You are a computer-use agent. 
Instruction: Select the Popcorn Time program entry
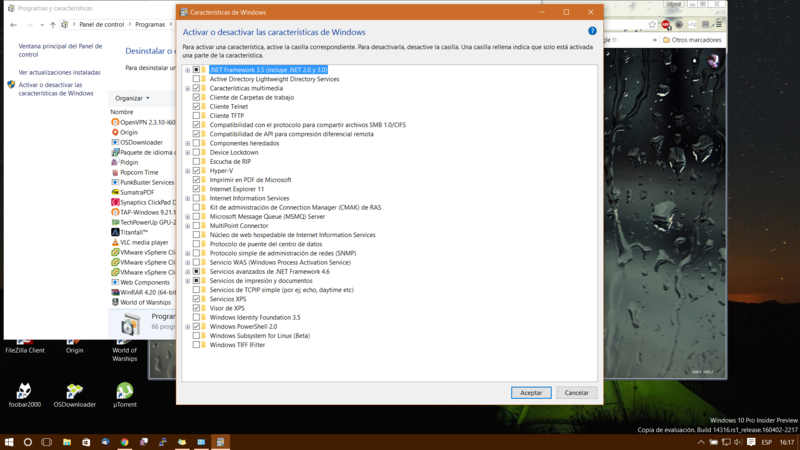[138, 172]
